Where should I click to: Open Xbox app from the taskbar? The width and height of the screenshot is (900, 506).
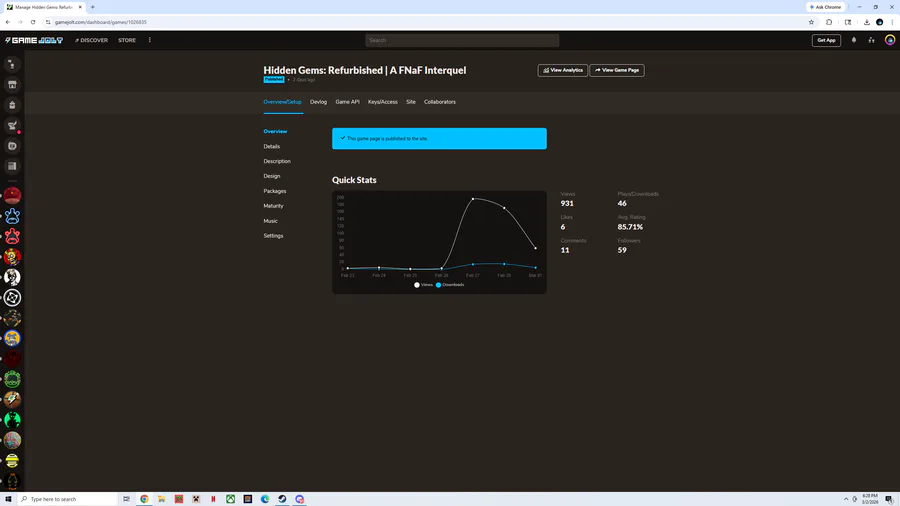coord(230,499)
